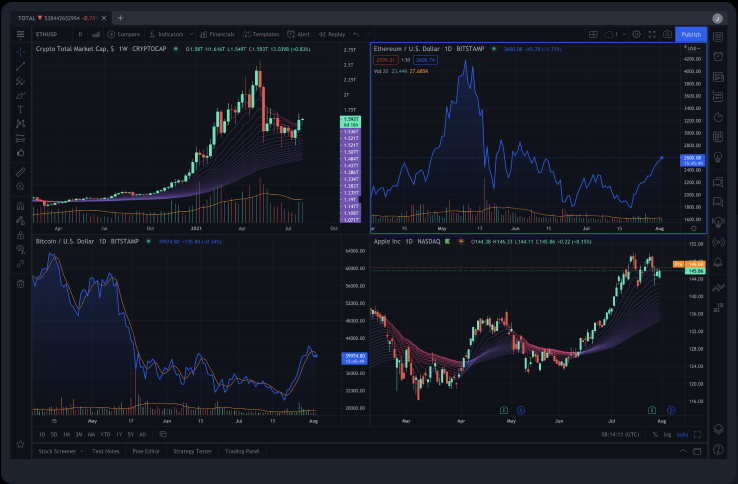Open the help question mark icon
Screen dimensions: 738x484
click(718, 450)
